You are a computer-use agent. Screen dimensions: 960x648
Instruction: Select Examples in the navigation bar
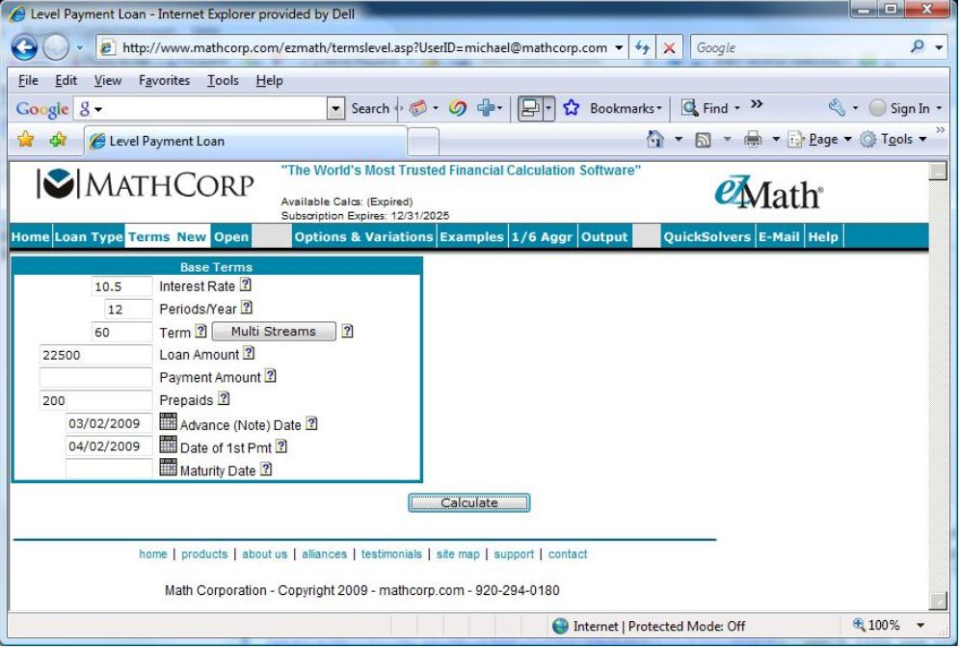470,237
